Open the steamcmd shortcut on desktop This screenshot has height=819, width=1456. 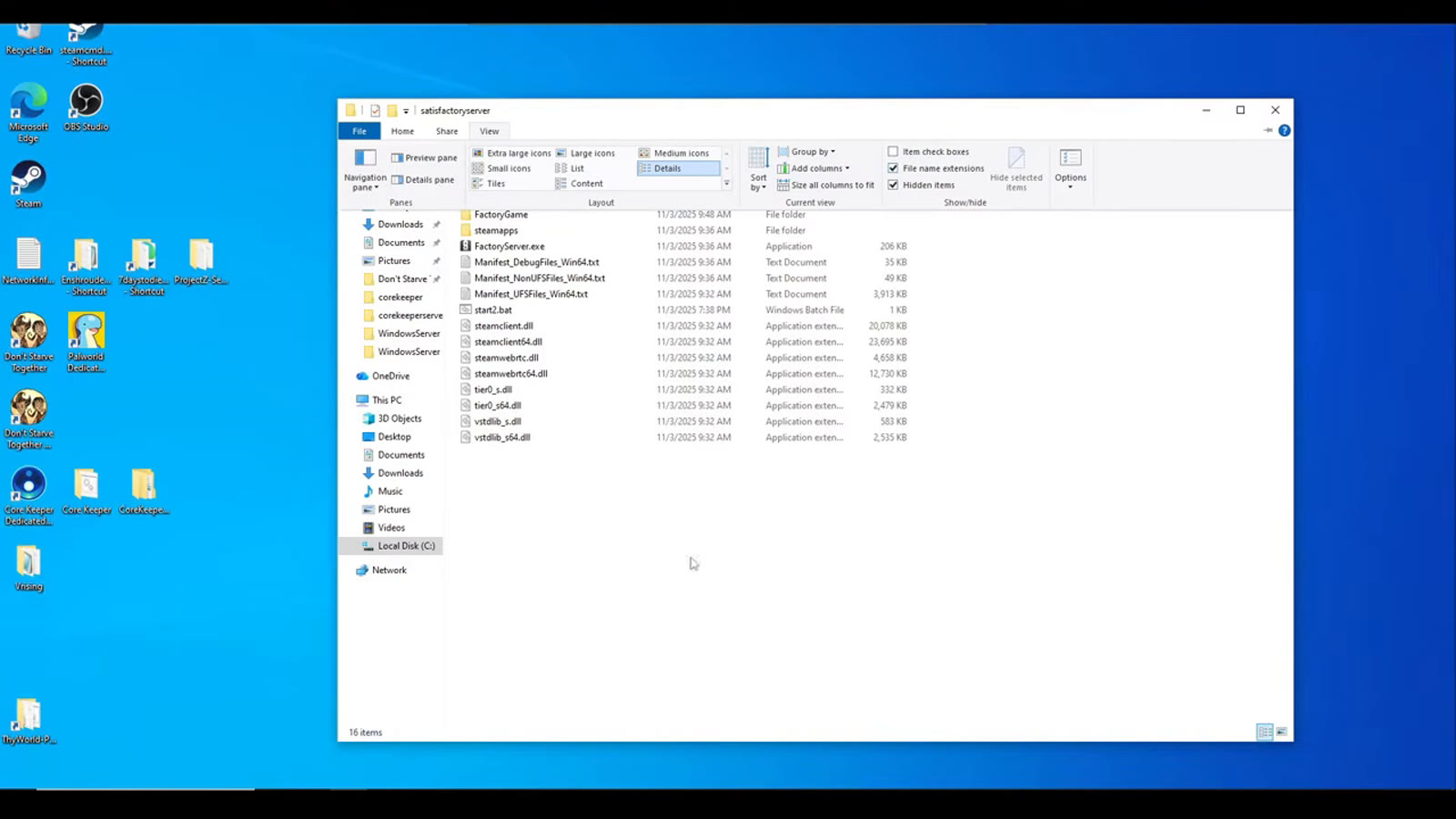click(86, 44)
